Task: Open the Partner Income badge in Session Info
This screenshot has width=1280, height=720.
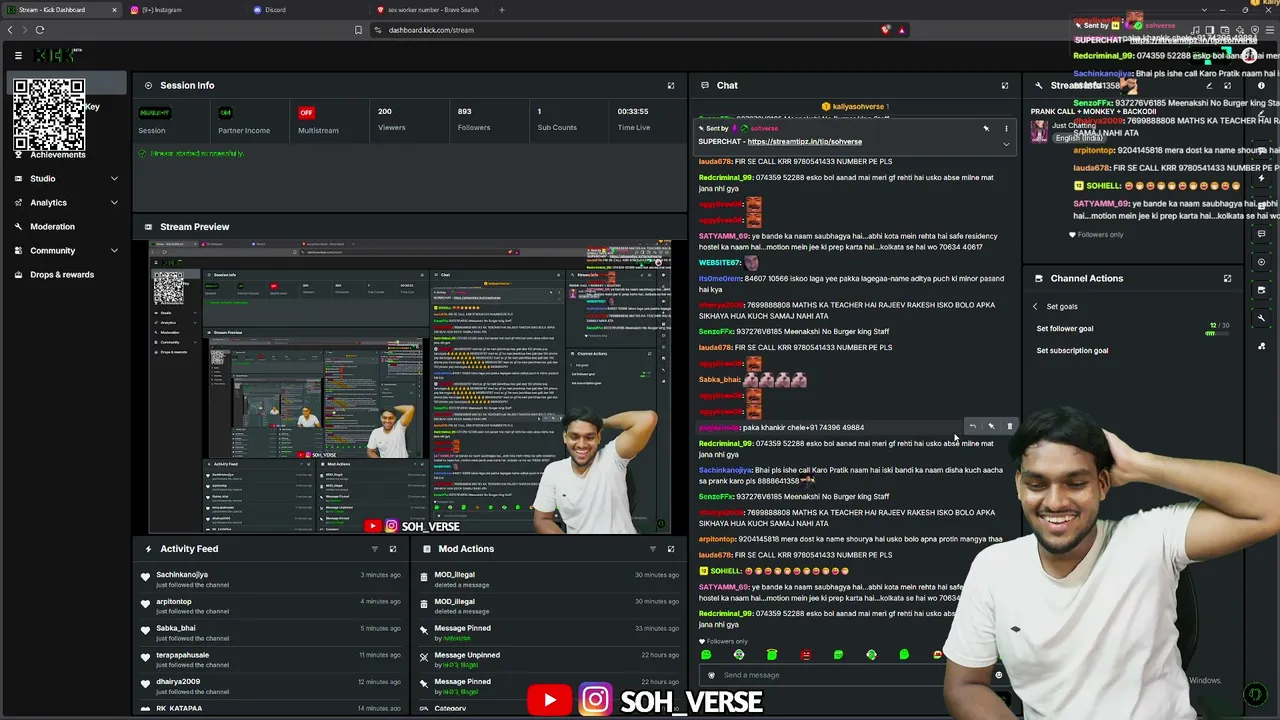Action: [225, 112]
